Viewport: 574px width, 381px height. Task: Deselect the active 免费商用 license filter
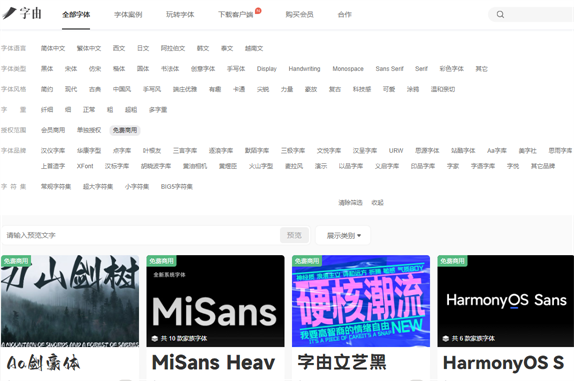(x=125, y=130)
